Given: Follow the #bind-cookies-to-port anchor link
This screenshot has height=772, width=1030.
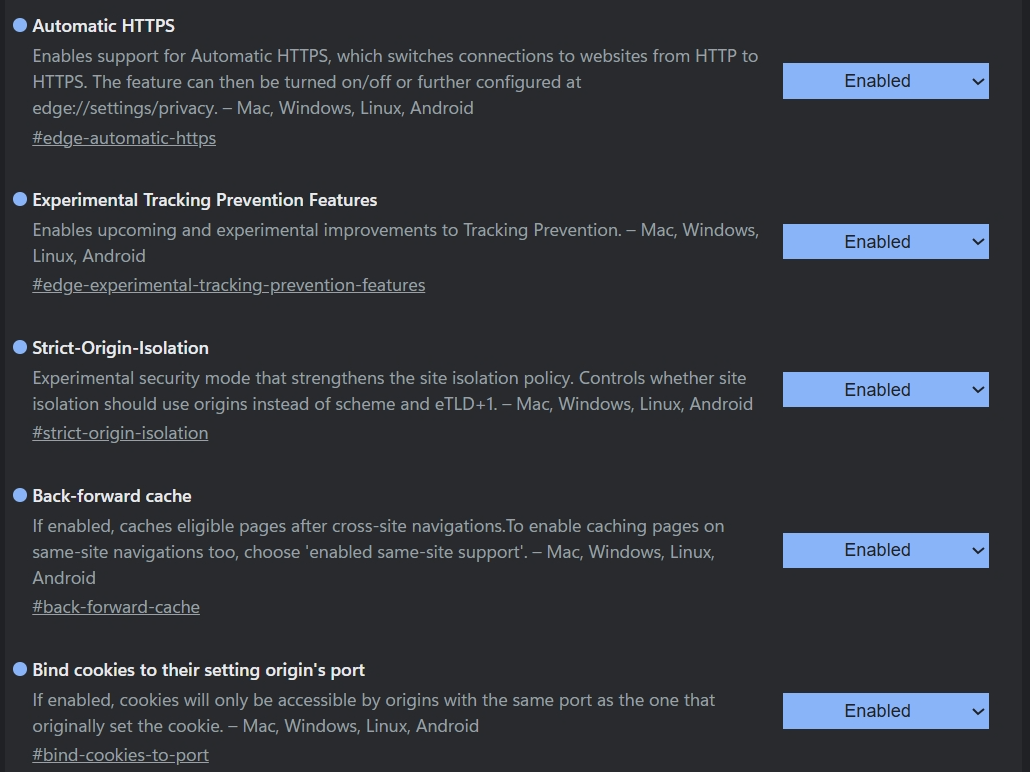Looking at the screenshot, I should (120, 755).
